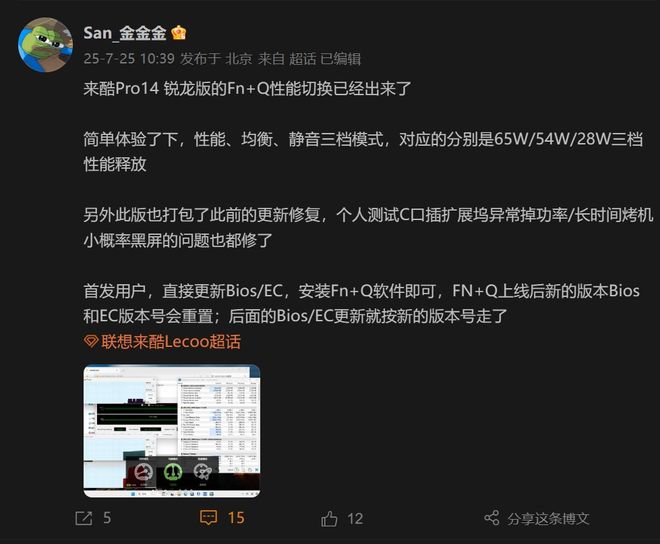
Task: Click the red-tinted gauge icon in thumbnail
Action: pos(143,472)
